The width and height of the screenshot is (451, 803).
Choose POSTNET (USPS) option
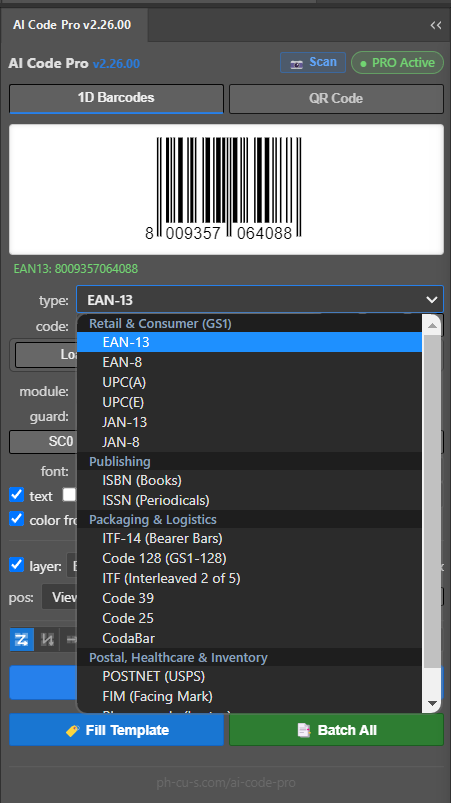coord(249,676)
